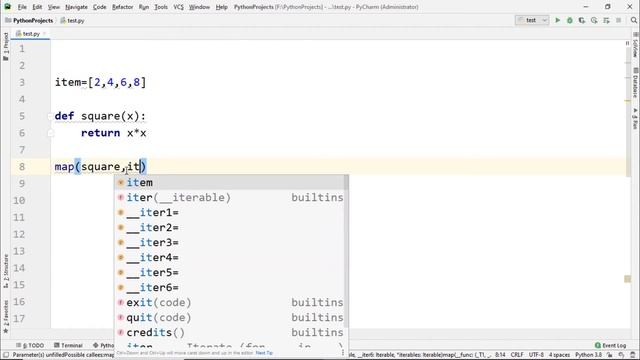Image resolution: width=640 pixels, height=360 pixels.
Task: Collapse the def square function fold marker
Action: [x=51, y=116]
